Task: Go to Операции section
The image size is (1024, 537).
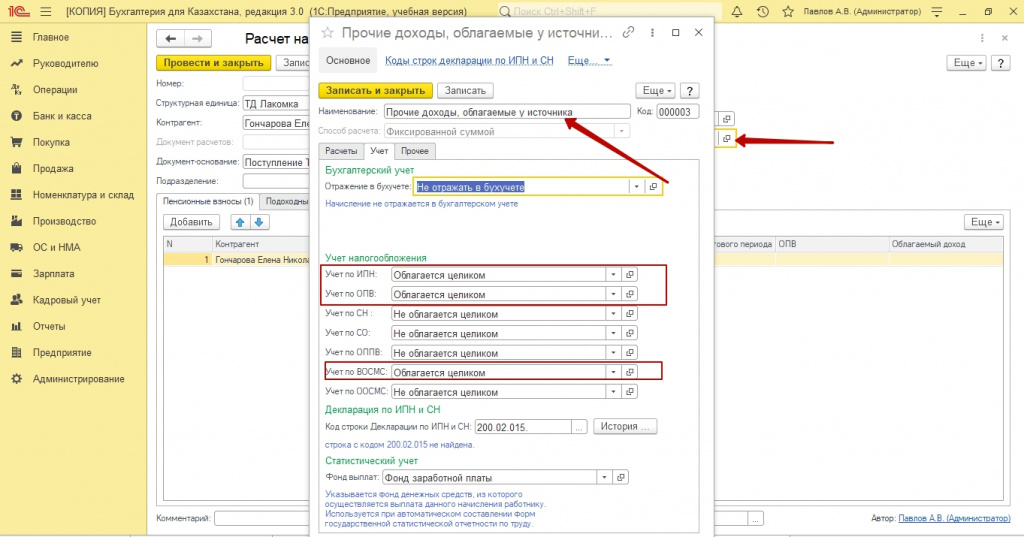Action: [x=55, y=90]
